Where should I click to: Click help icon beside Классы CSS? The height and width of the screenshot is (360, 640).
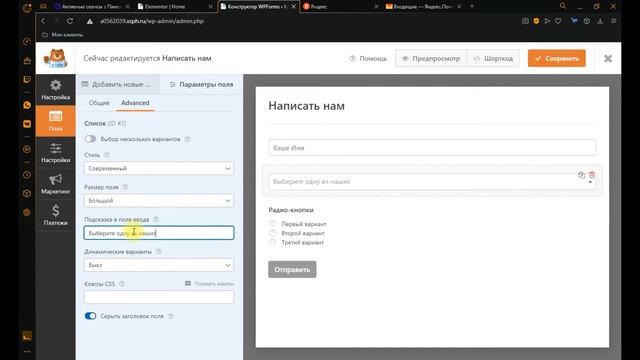coord(122,284)
